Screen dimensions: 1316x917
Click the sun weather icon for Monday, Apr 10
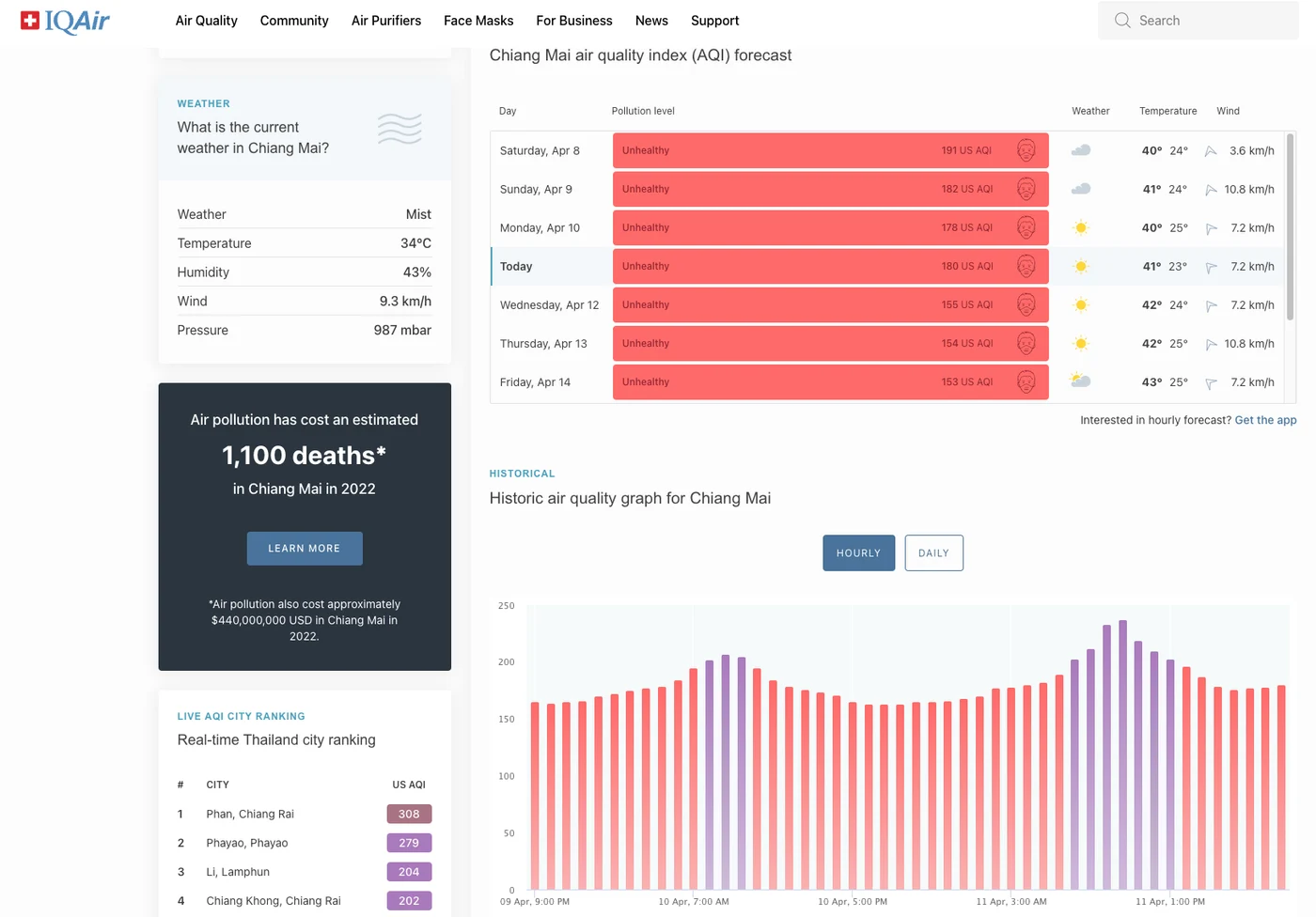pos(1081,227)
